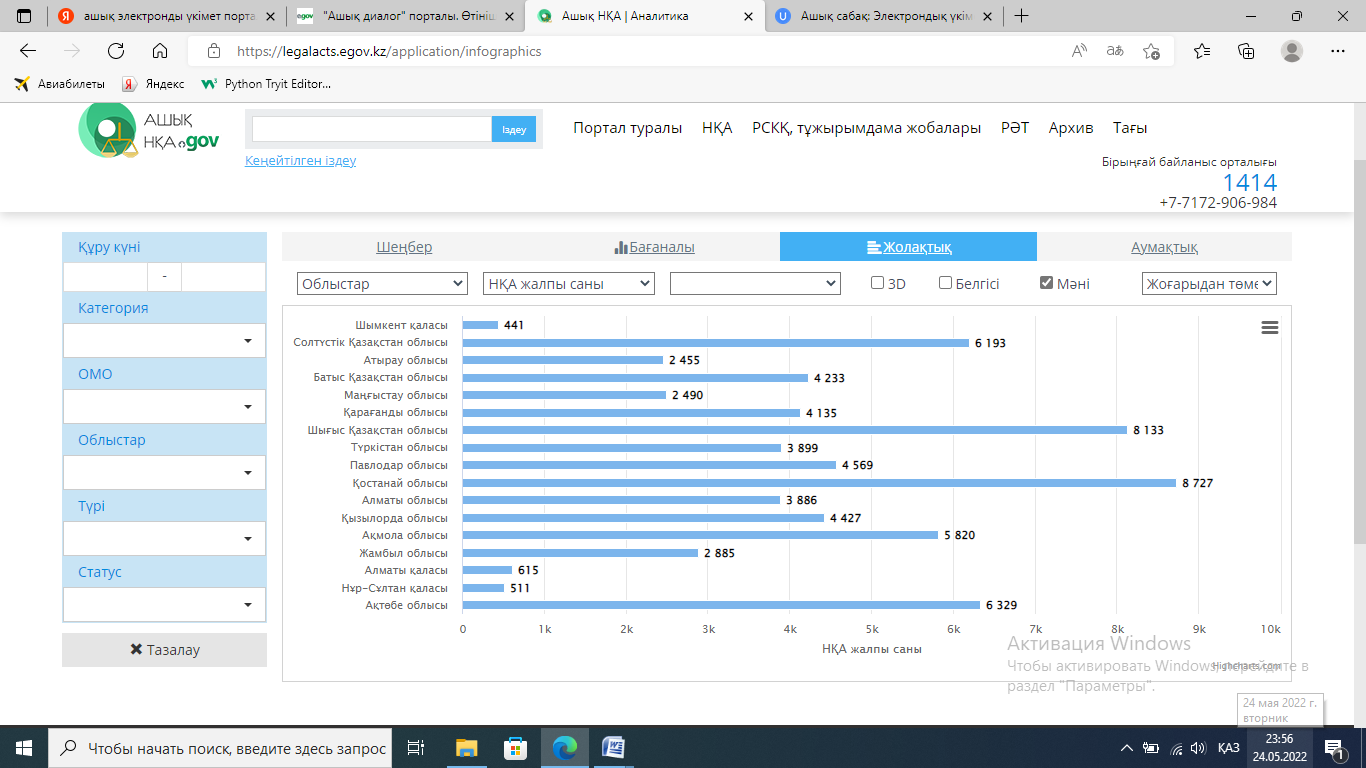The height and width of the screenshot is (768, 1366).
Task: Expand the ОМО filter dropdown
Action: (164, 407)
